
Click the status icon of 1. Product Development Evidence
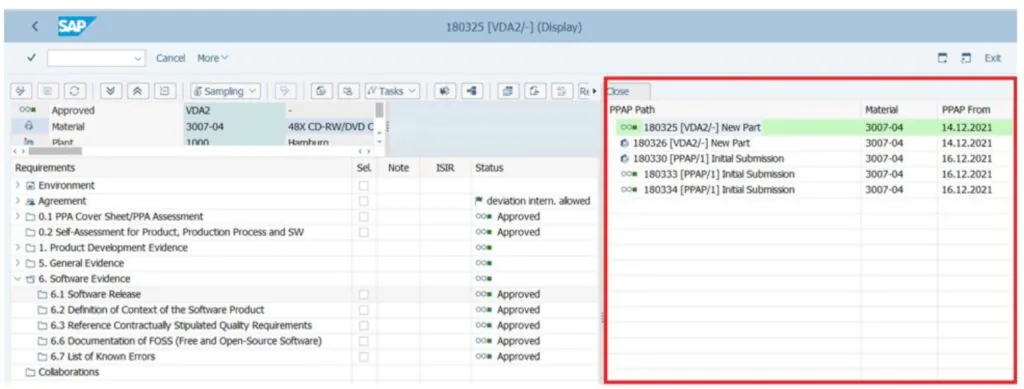[484, 248]
